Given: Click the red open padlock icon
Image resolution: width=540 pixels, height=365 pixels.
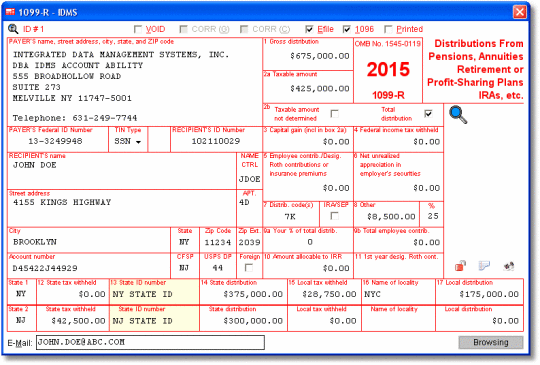Looking at the screenshot, I should click(460, 266).
